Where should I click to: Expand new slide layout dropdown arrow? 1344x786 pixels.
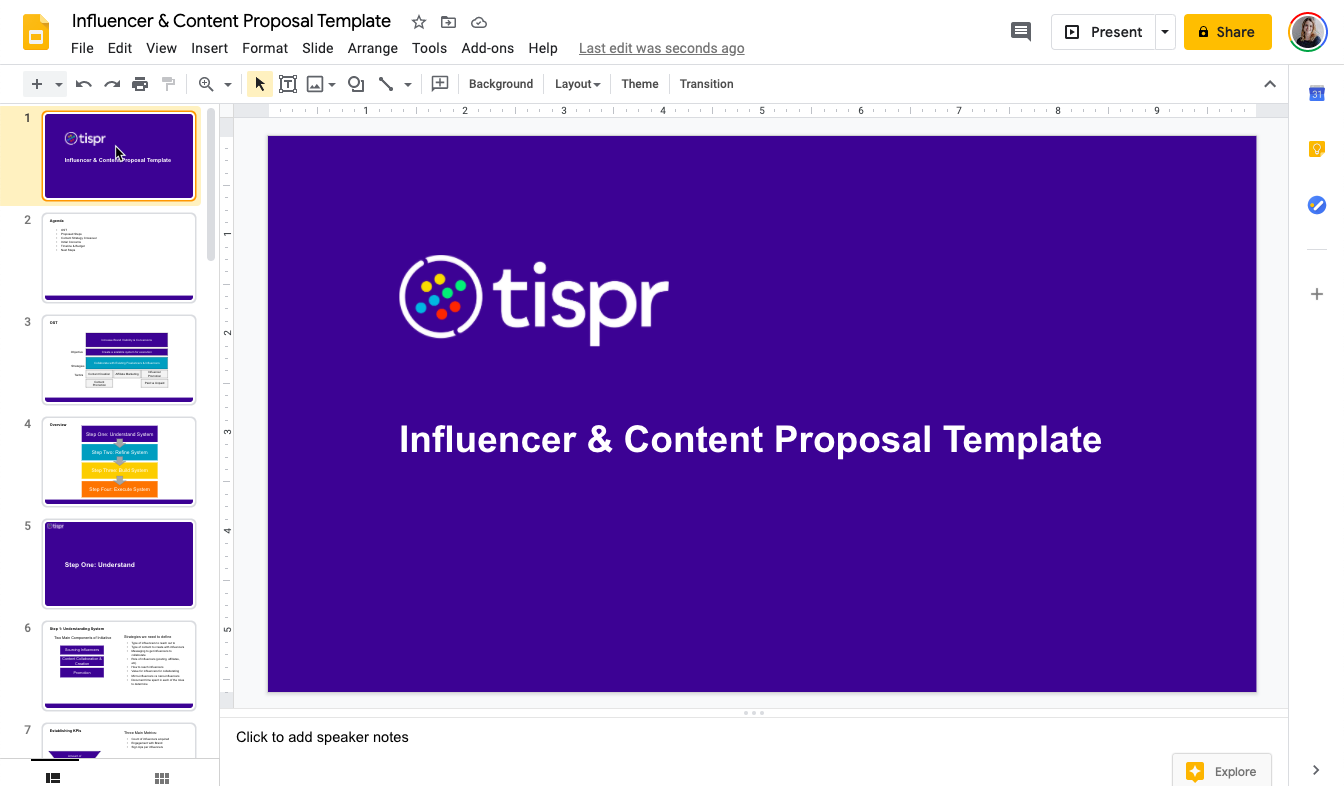pos(59,84)
